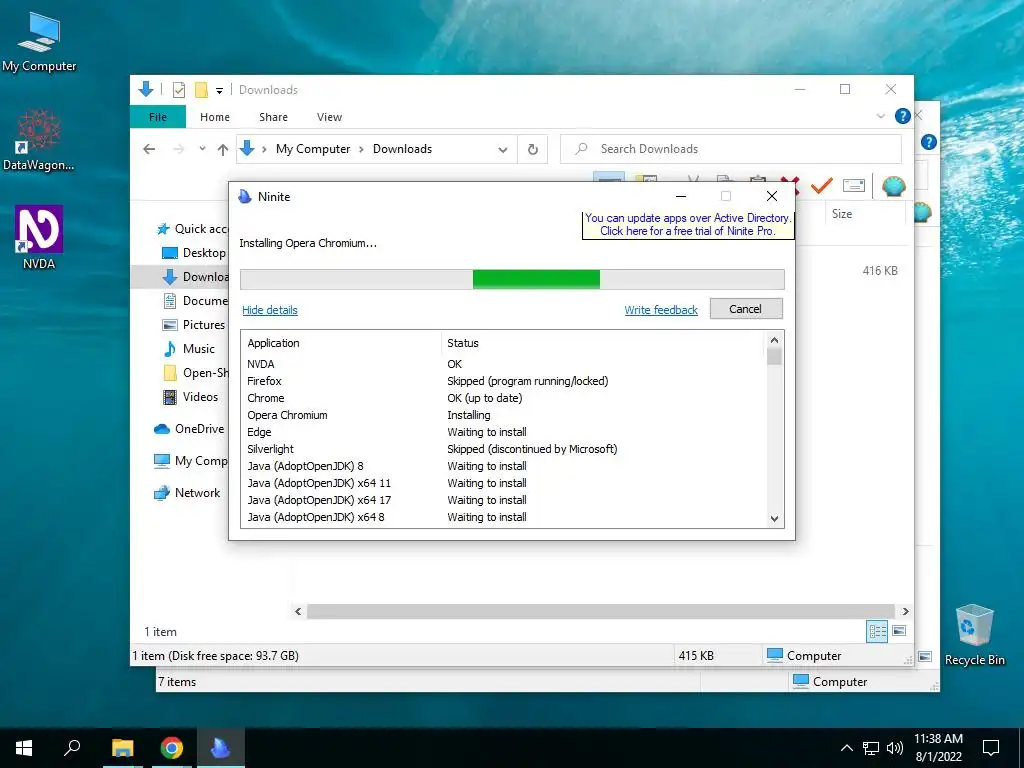Screen dimensions: 1024x768
Task: Click the orange checkmark toolbar icon
Action: (x=821, y=186)
